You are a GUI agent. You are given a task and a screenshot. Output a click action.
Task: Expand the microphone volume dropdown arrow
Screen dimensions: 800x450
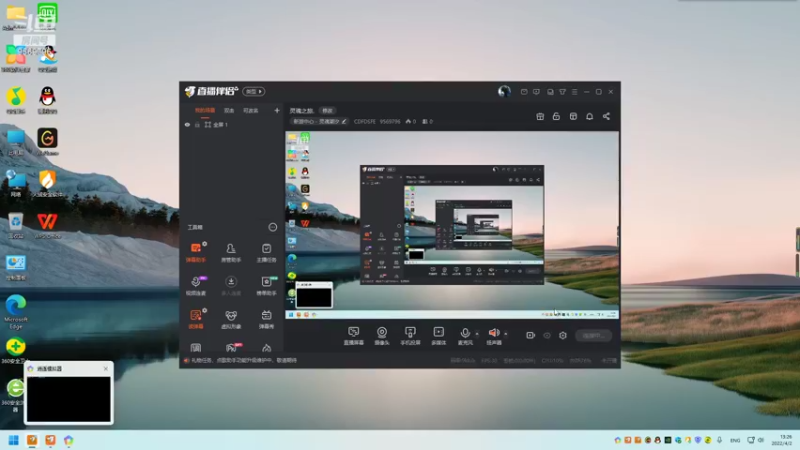(477, 334)
